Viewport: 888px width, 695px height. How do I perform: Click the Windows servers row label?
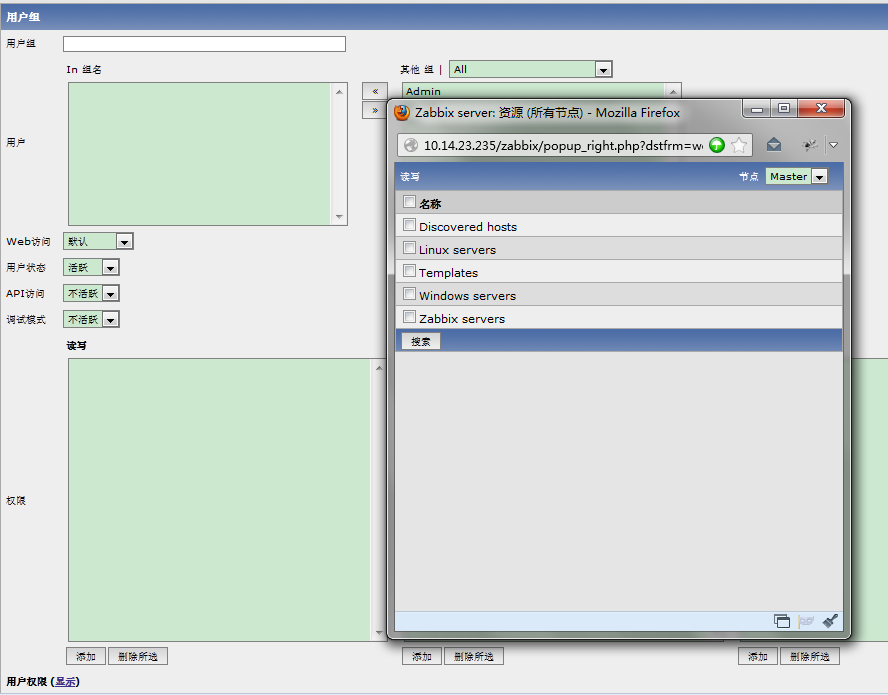click(x=468, y=296)
